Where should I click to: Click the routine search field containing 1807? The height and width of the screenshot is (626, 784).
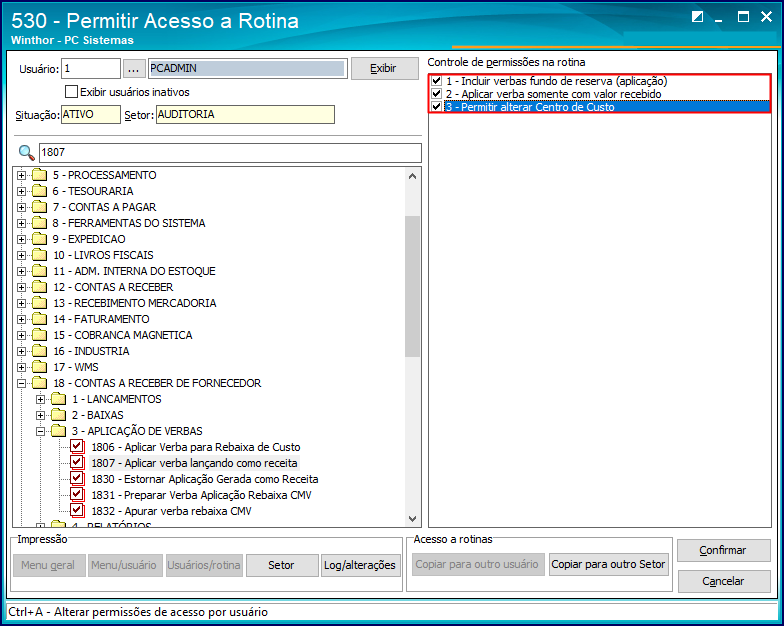[x=230, y=152]
